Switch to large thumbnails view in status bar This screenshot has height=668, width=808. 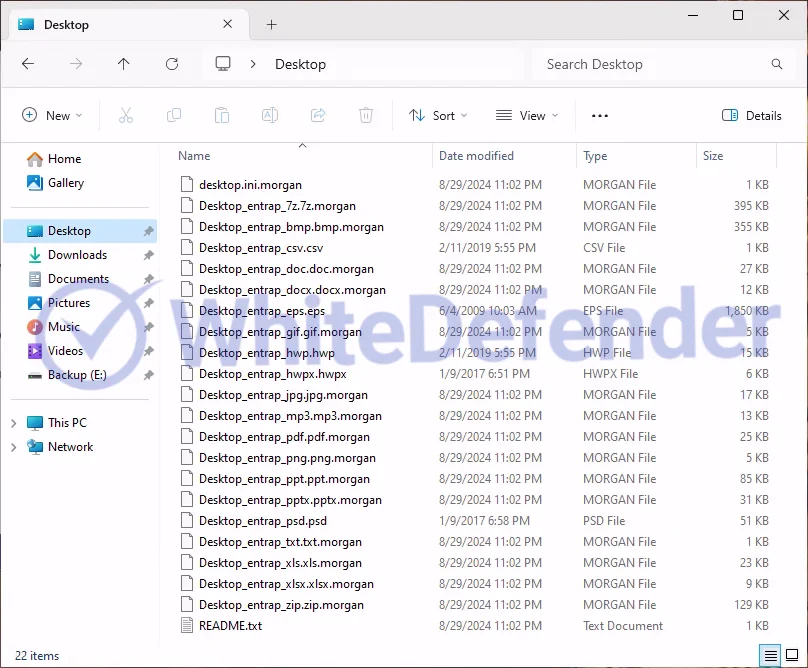point(792,656)
